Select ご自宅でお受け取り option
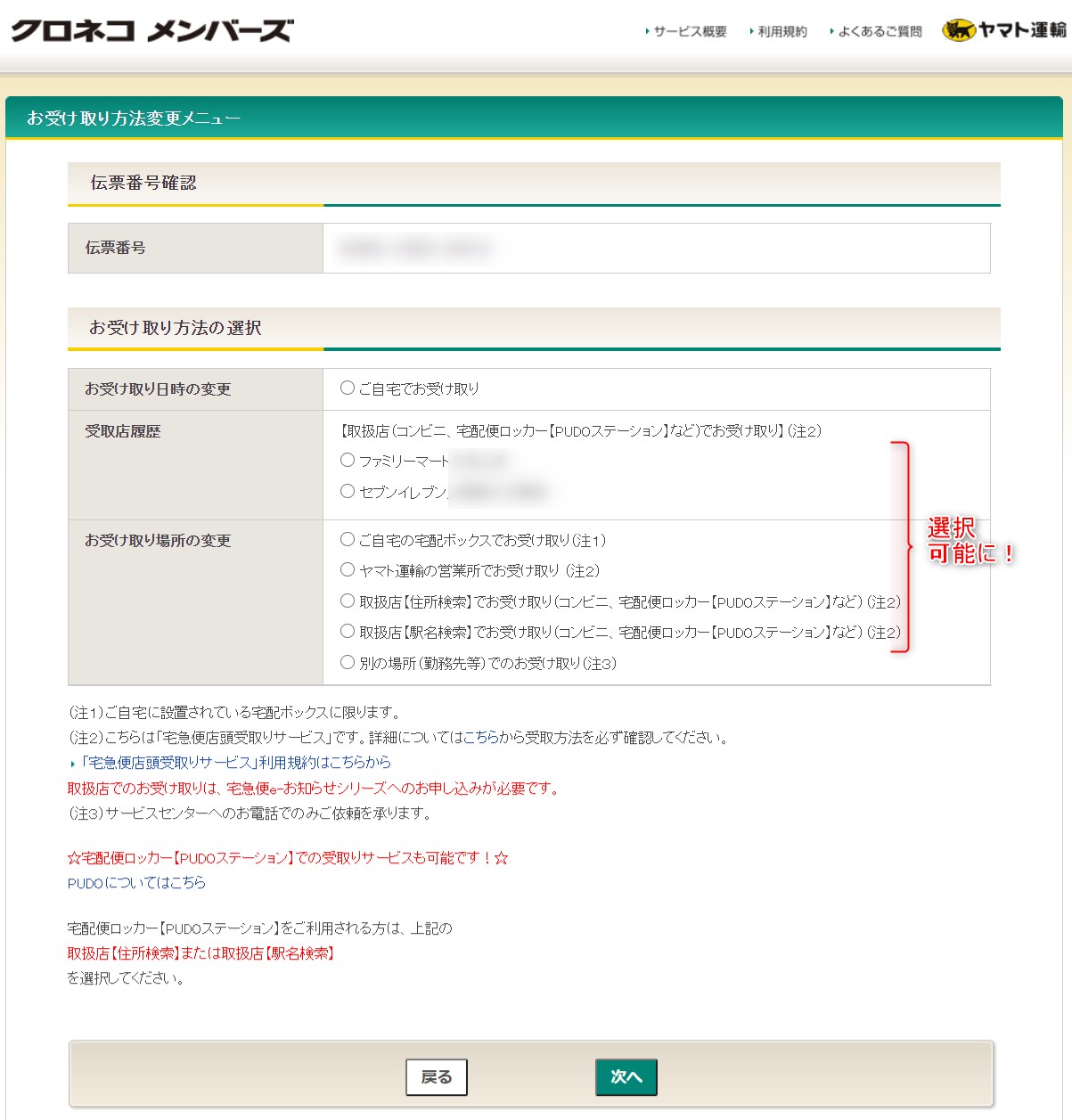The height and width of the screenshot is (1120, 1072). pyautogui.click(x=347, y=387)
